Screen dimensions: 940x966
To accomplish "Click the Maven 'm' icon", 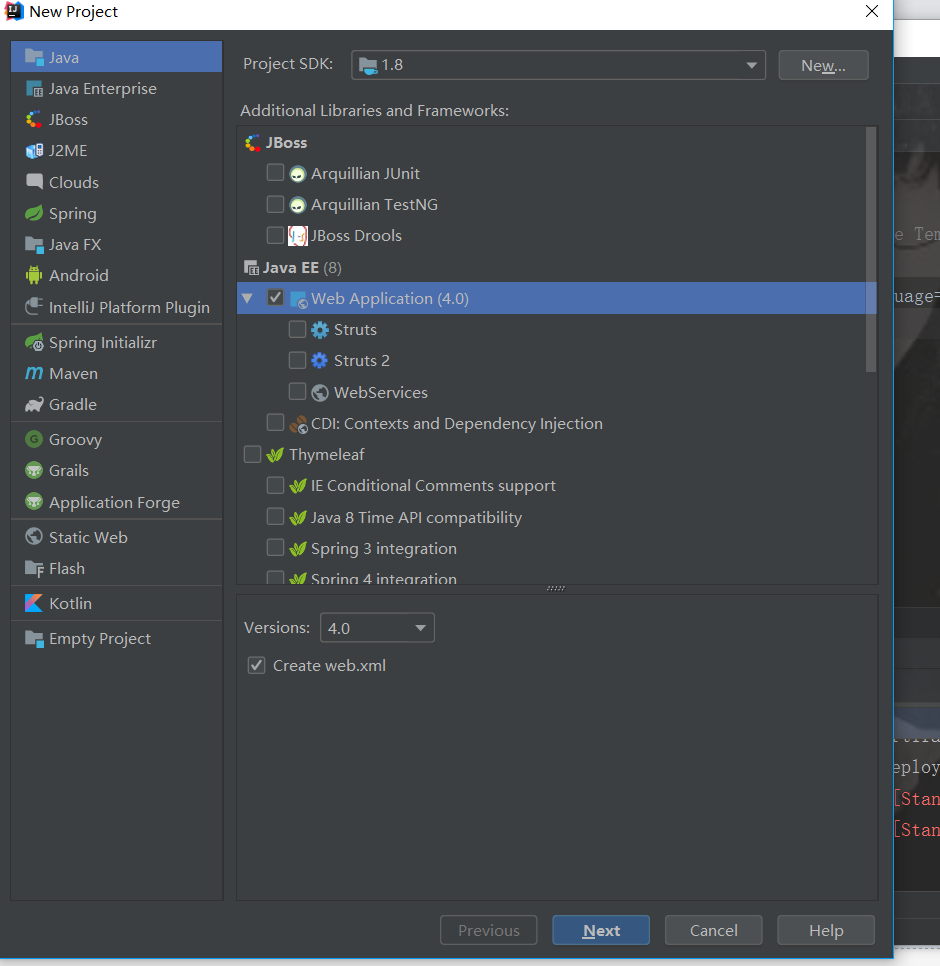I will point(34,373).
